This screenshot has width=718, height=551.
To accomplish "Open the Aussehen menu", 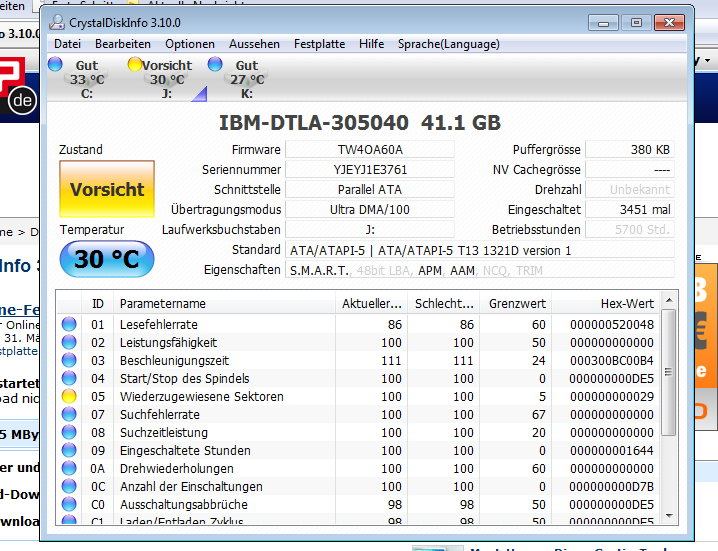I will pyautogui.click(x=254, y=44).
